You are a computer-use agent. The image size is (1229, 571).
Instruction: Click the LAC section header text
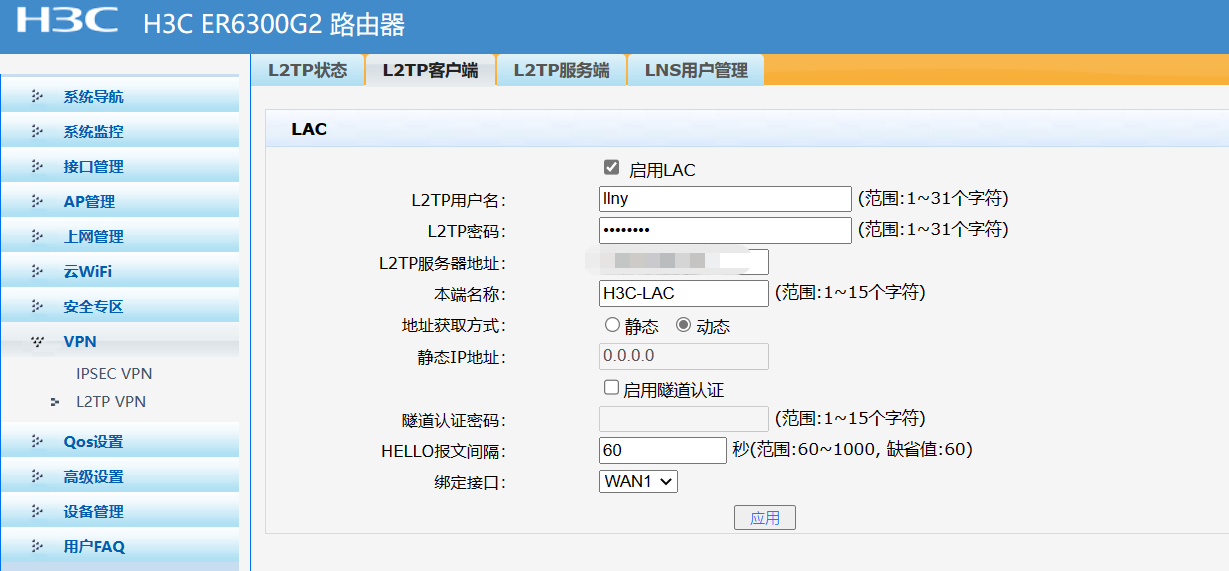(309, 130)
